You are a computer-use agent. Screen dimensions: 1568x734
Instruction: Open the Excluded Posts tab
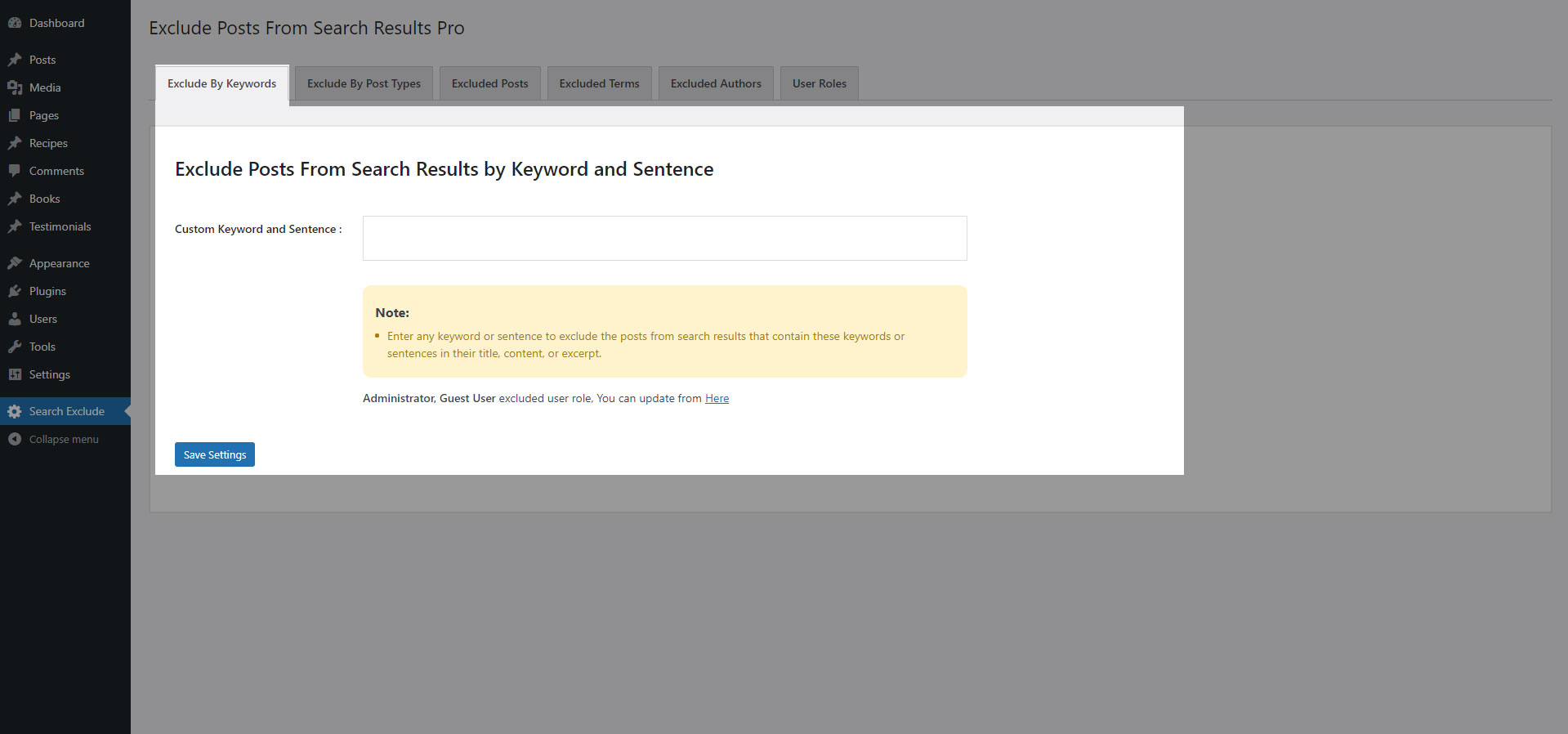click(x=490, y=83)
